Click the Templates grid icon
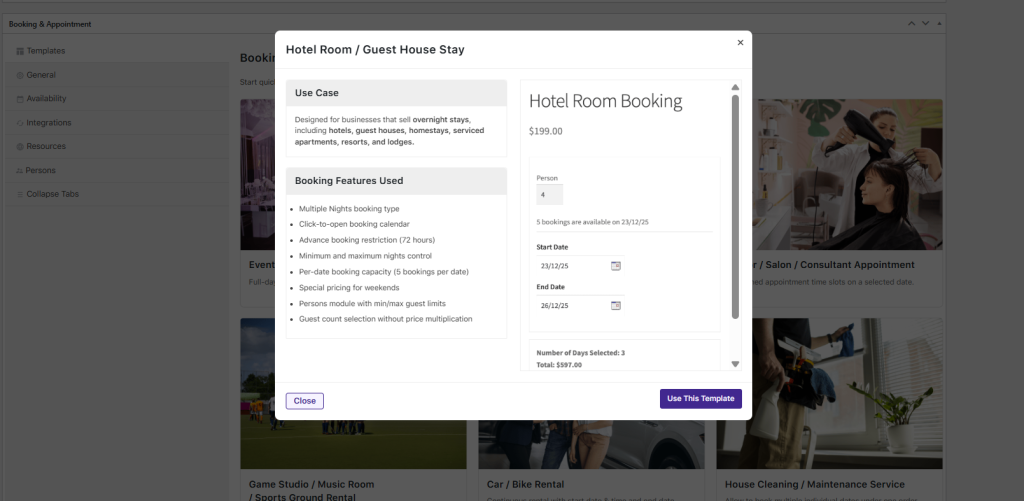 (x=20, y=51)
